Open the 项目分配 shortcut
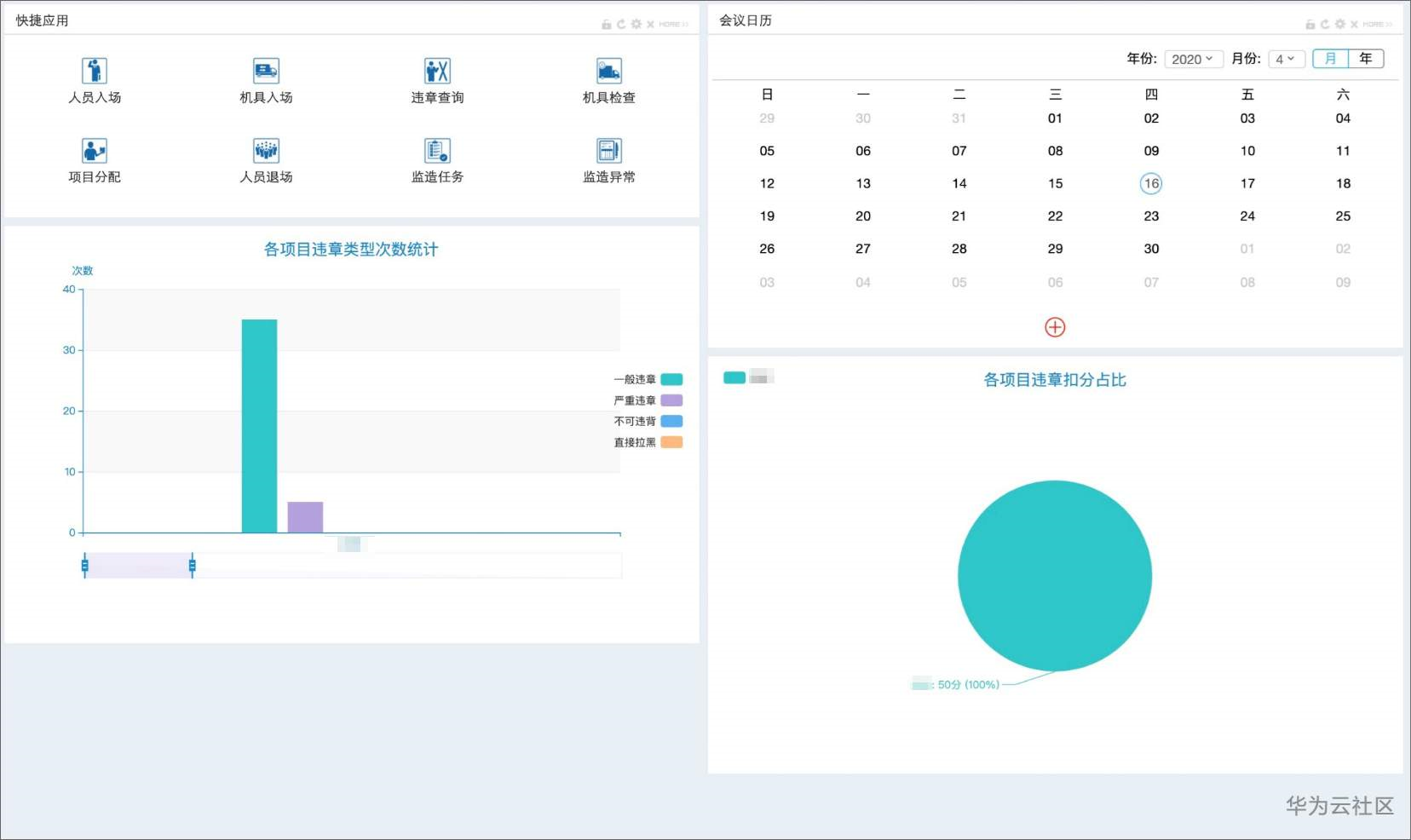This screenshot has height=840, width=1411. coord(95,160)
